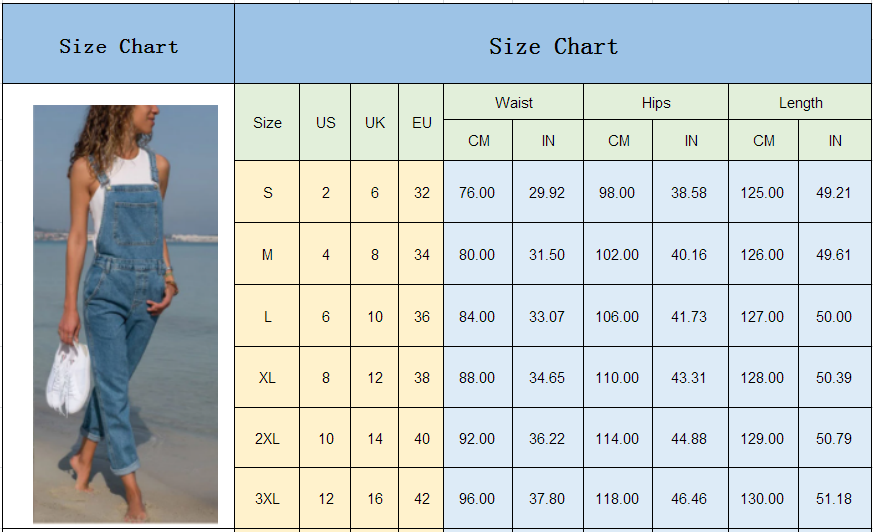Screen dimensions: 873x532
Task: Select waist value 76.00 cell
Action: pos(477,193)
